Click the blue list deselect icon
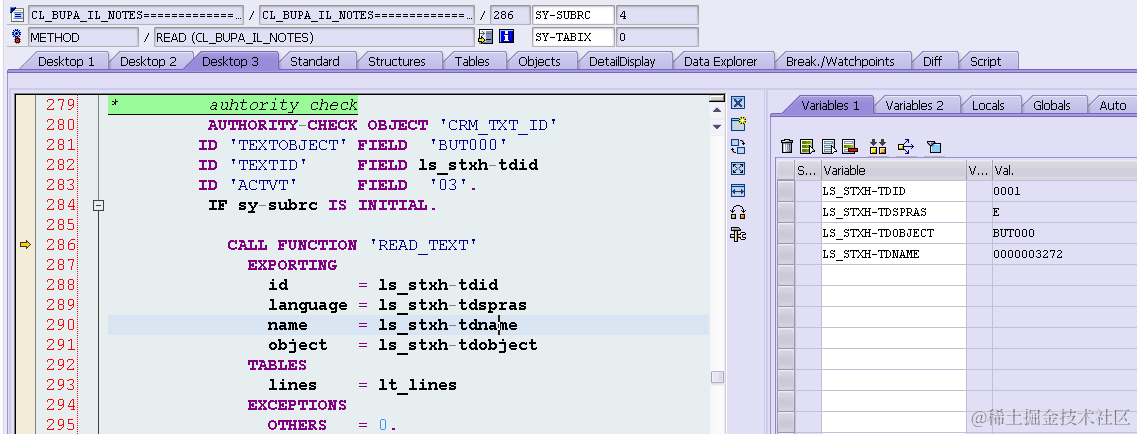Viewport: 1137px width, 434px height. pos(829,146)
